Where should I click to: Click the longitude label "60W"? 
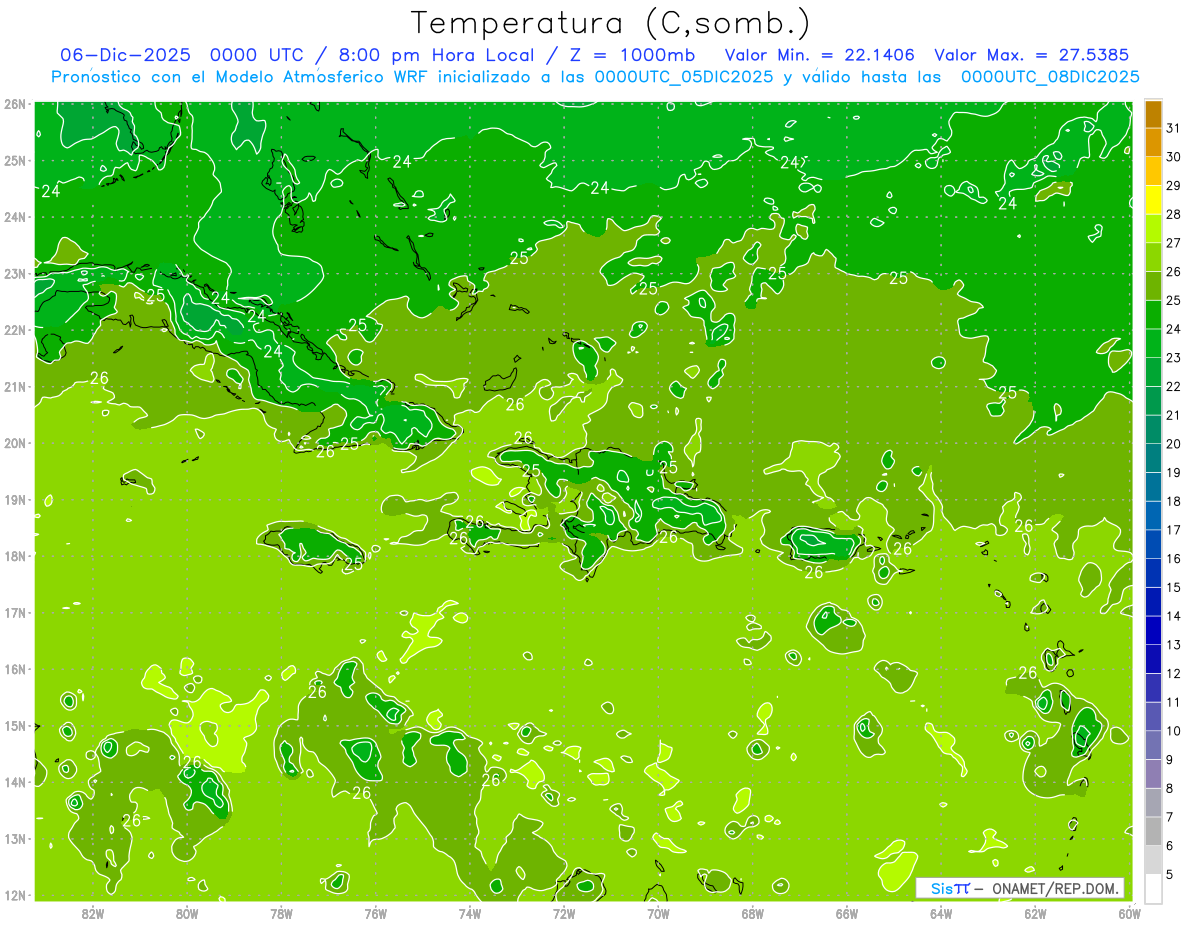click(x=1129, y=914)
